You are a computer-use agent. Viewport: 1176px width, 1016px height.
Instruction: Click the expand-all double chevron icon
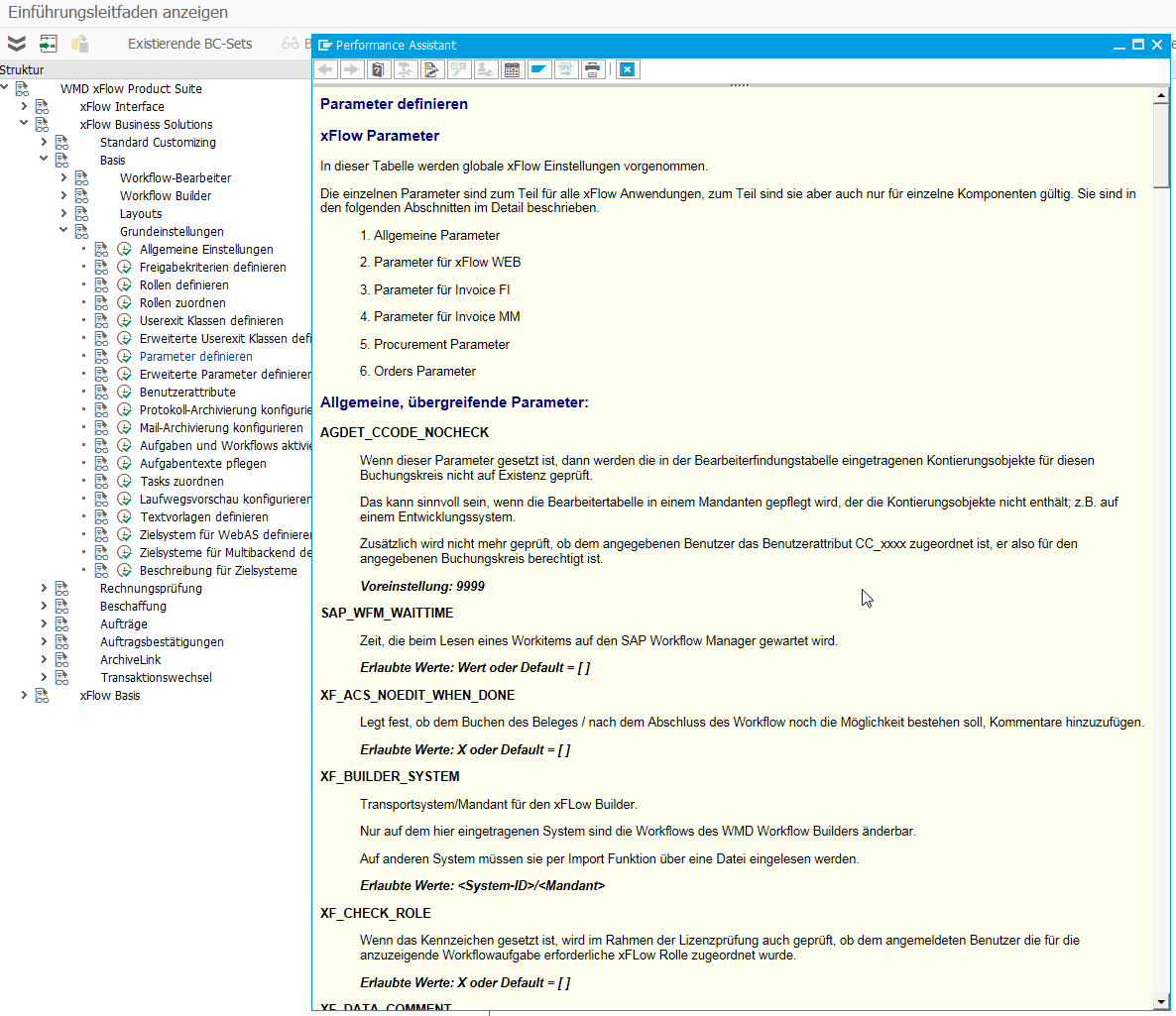(17, 44)
